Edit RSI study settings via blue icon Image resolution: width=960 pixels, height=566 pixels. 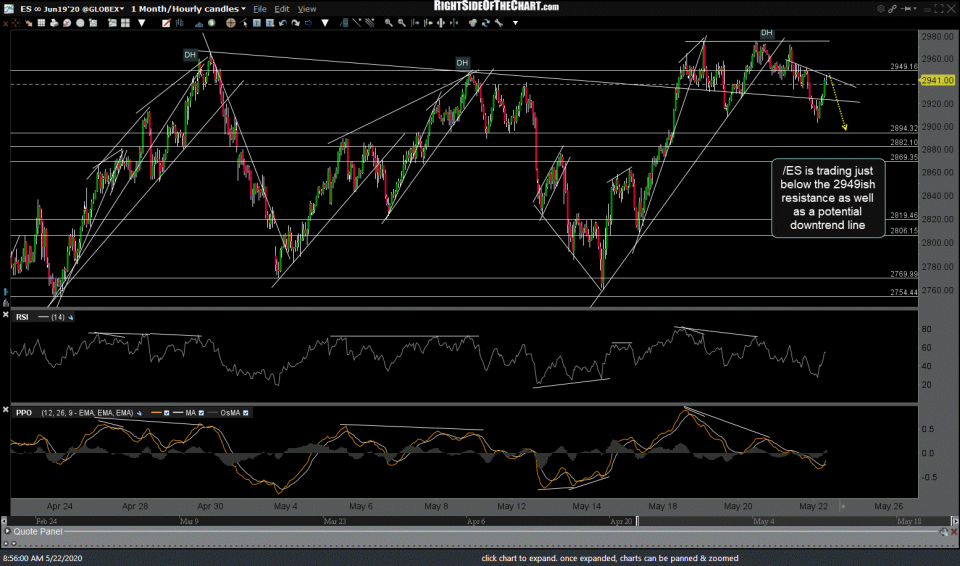coord(70,317)
